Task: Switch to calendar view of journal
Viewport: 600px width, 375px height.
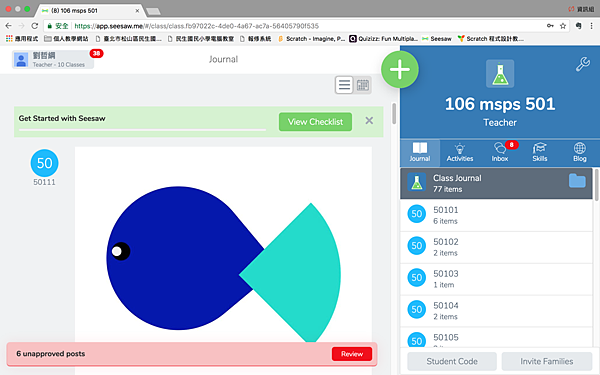Action: 362,85
